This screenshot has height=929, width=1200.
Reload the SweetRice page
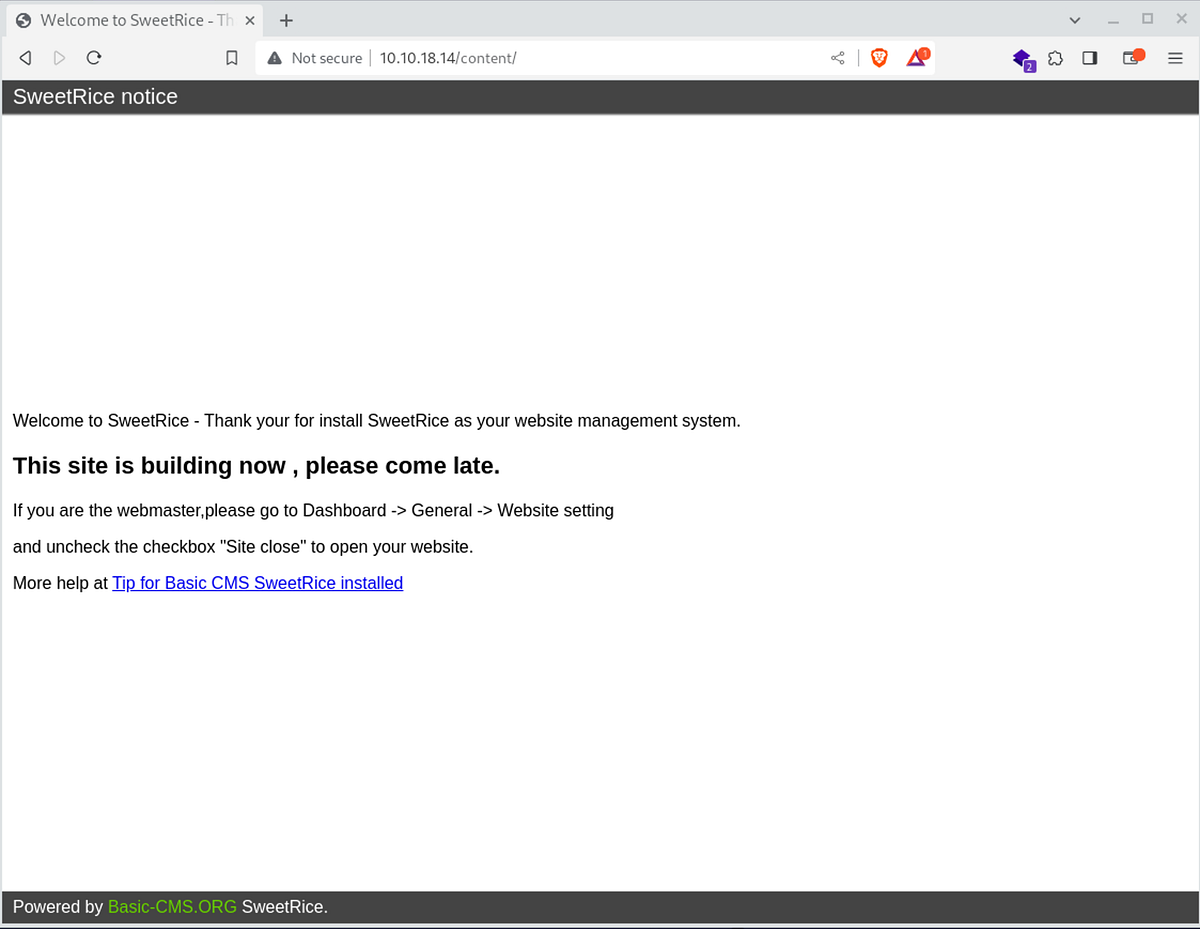pyautogui.click(x=94, y=58)
